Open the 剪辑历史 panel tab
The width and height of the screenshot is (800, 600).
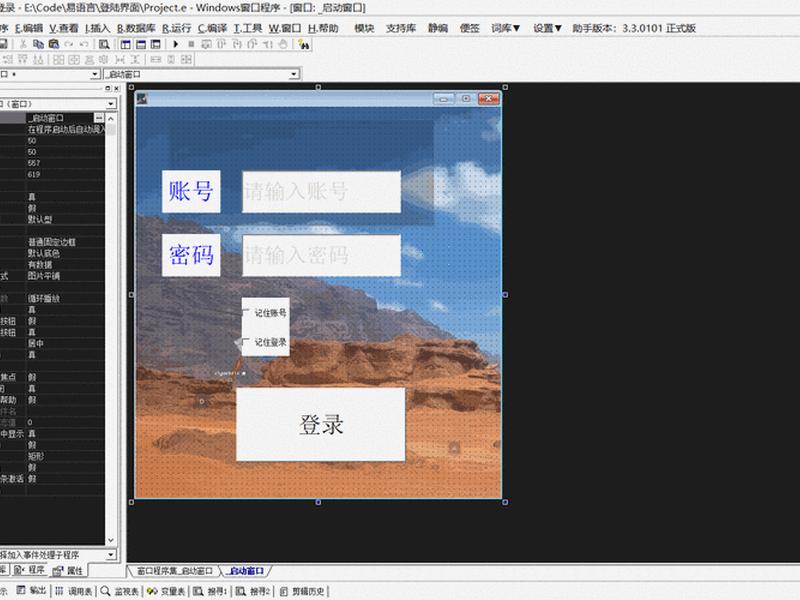(x=302, y=591)
